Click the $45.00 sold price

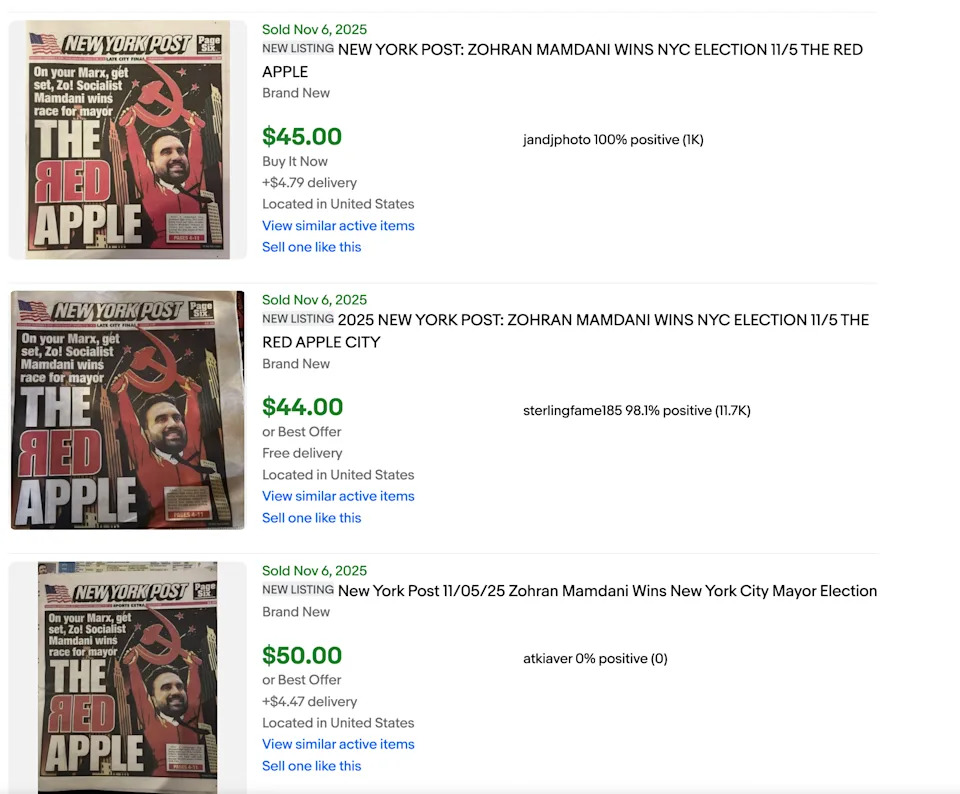(x=302, y=137)
